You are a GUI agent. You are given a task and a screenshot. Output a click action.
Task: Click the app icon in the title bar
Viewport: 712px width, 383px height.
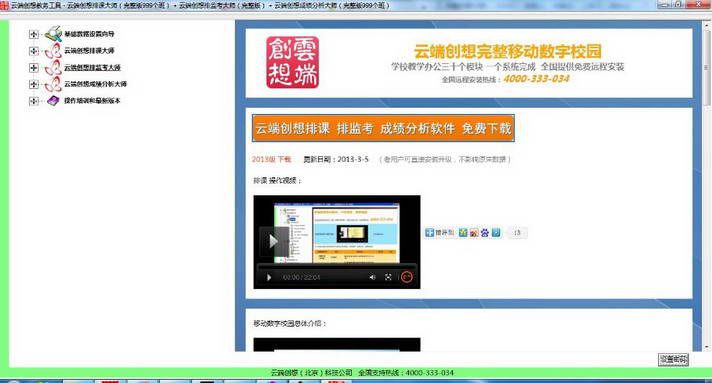click(x=4, y=5)
